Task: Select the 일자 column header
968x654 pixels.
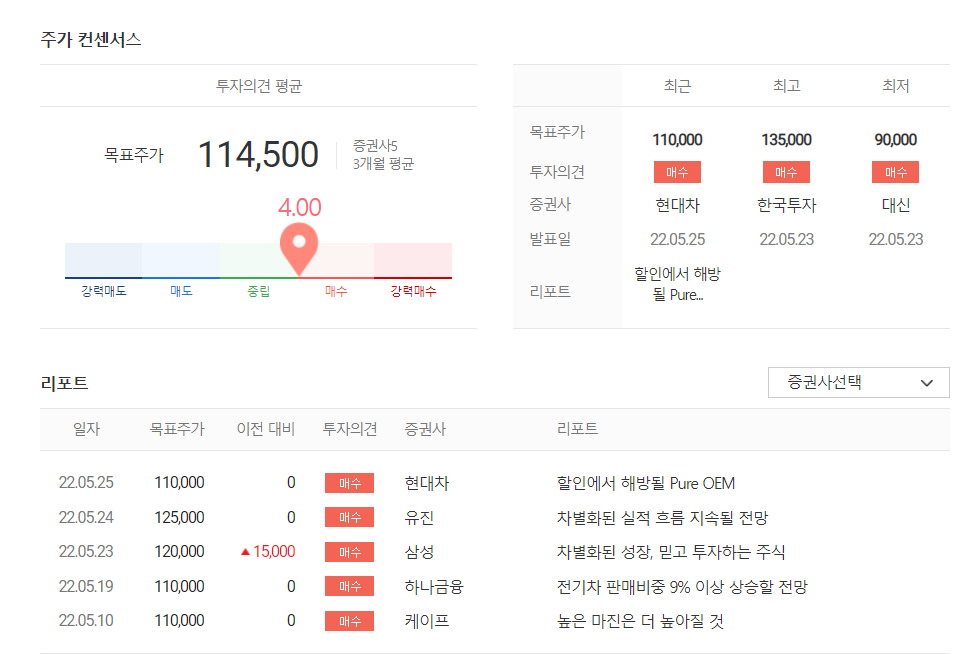Action: 86,429
